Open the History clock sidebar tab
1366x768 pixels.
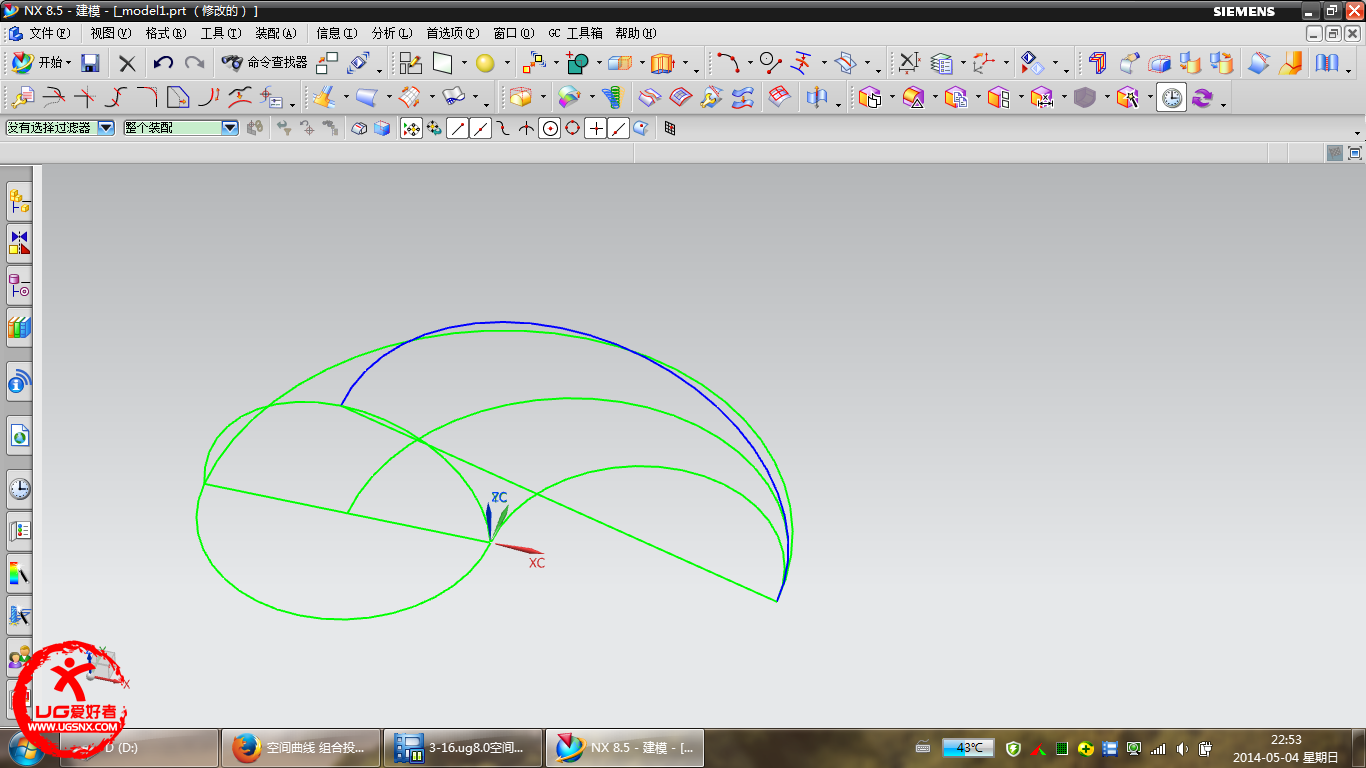point(19,489)
